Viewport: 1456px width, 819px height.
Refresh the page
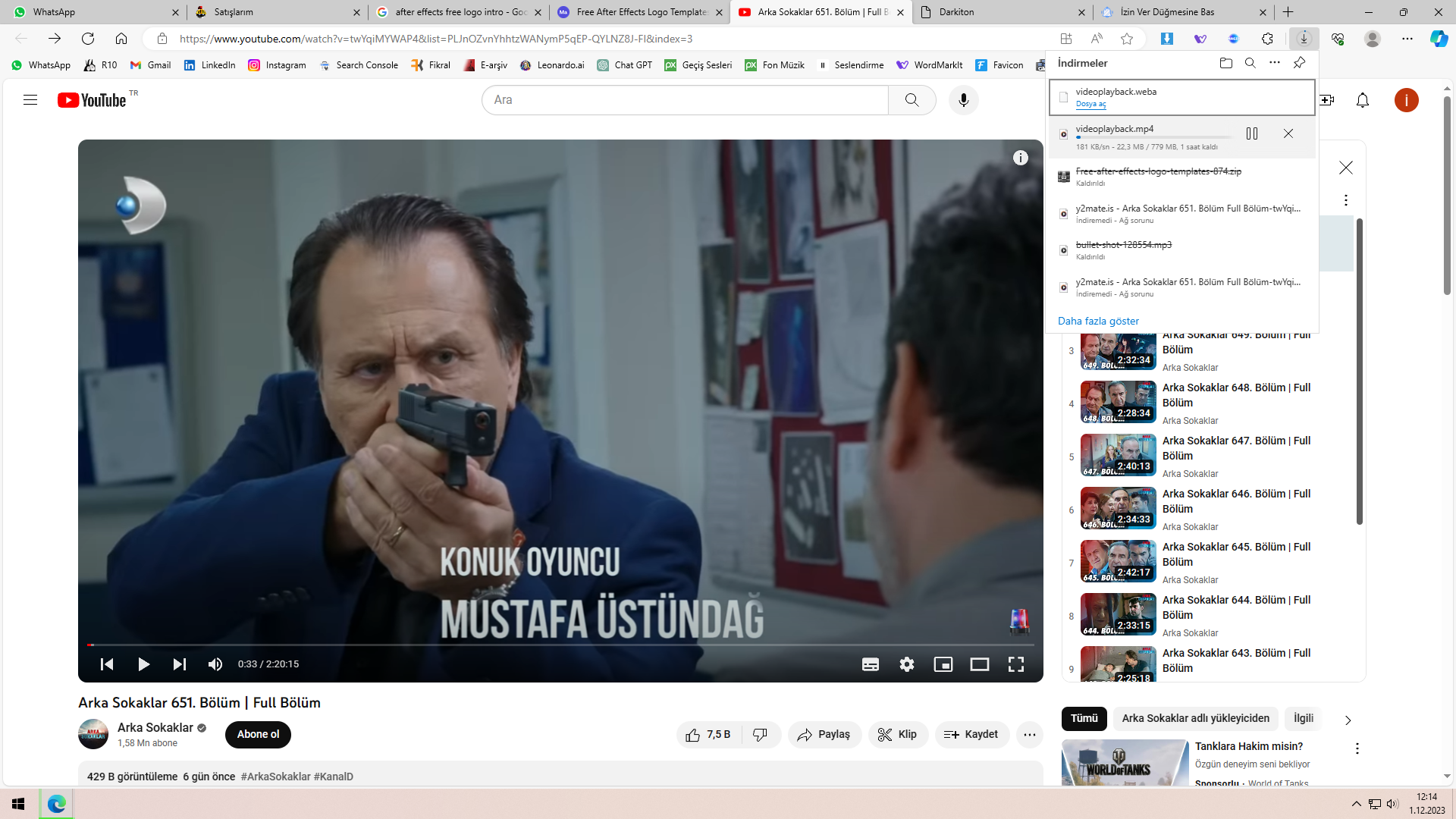coord(88,39)
